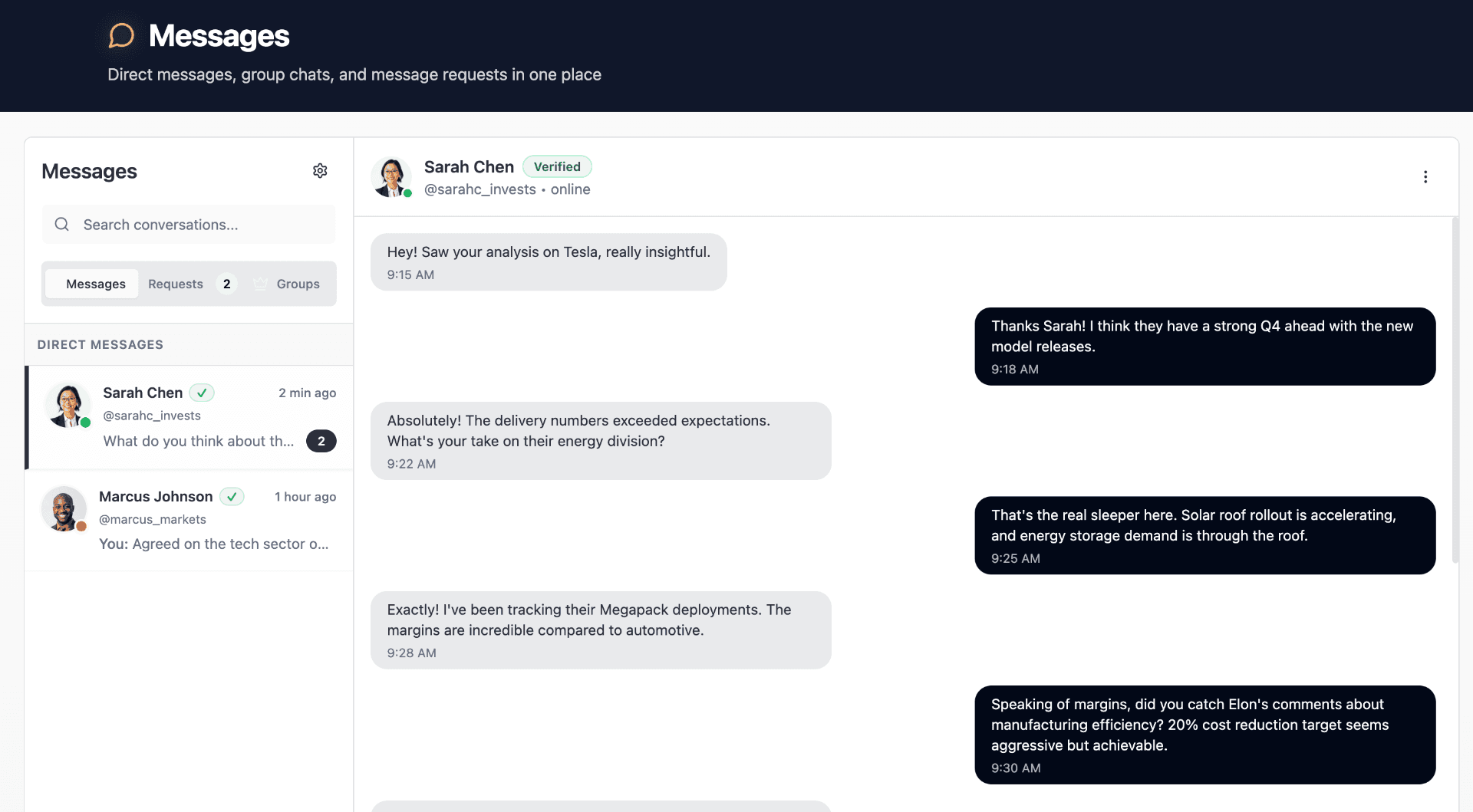Click the chat scrollbar thumb

(1455, 391)
